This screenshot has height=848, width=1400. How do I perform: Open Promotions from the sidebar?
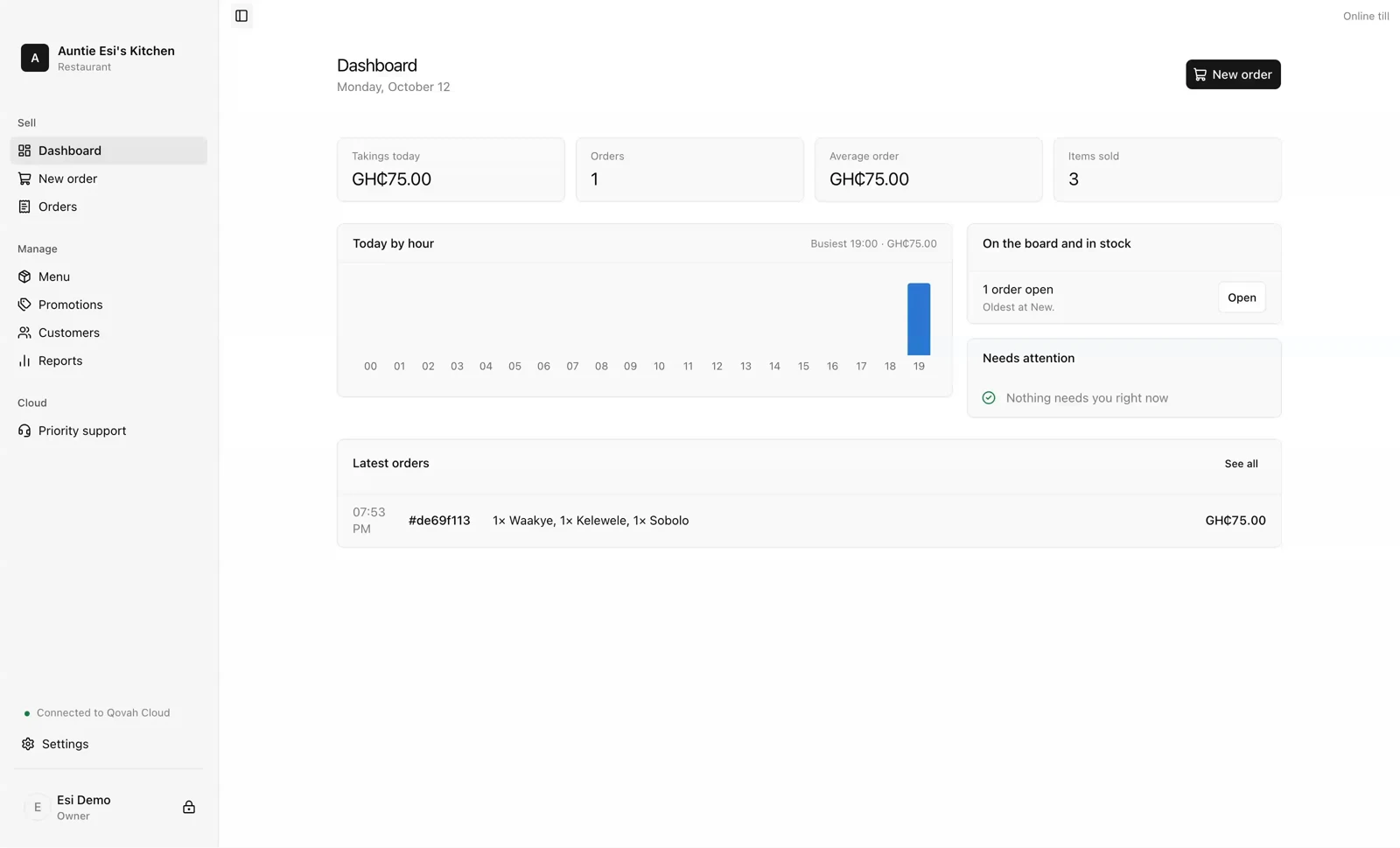108,305
